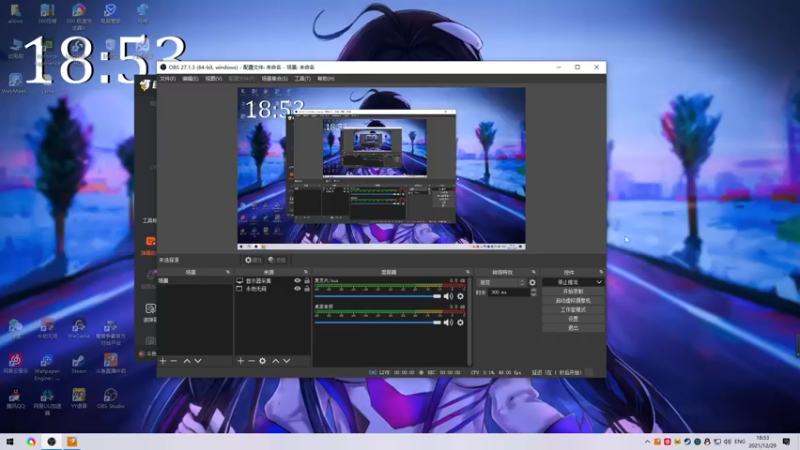This screenshot has width=800, height=450.
Task: Expand the arrow beside 停止推流
Action: 598,282
